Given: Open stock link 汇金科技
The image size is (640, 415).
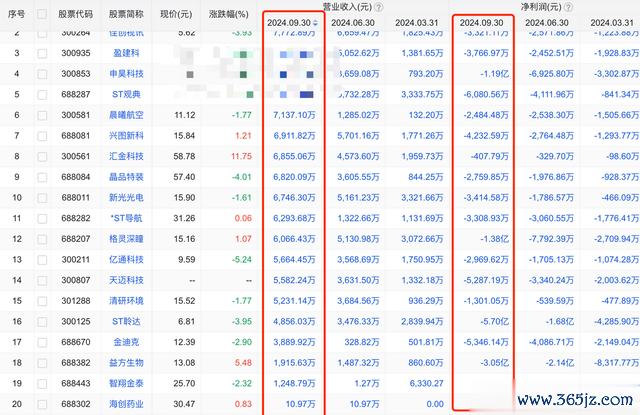Looking at the screenshot, I should 126,156.
